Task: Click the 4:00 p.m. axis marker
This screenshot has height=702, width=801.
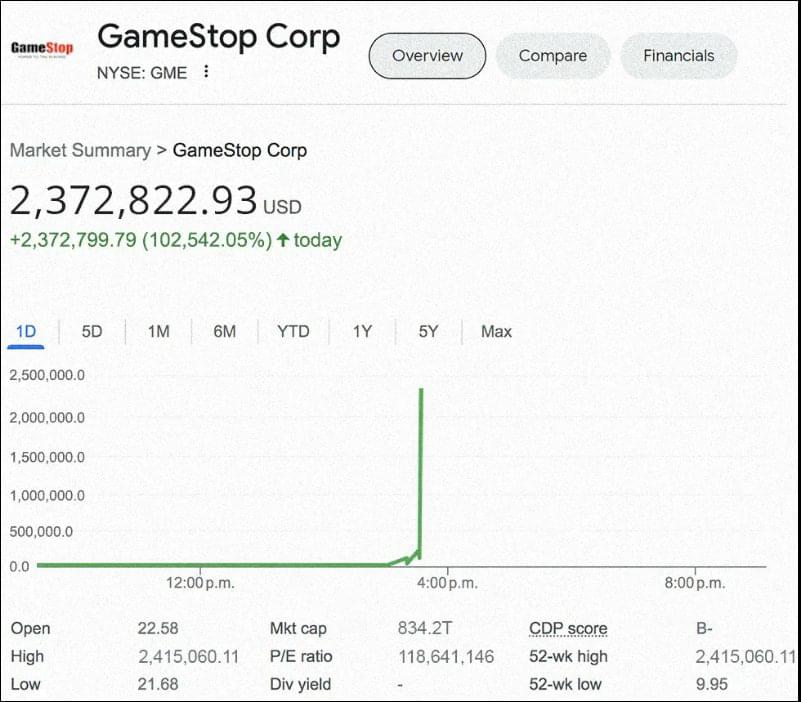Action: [x=447, y=583]
